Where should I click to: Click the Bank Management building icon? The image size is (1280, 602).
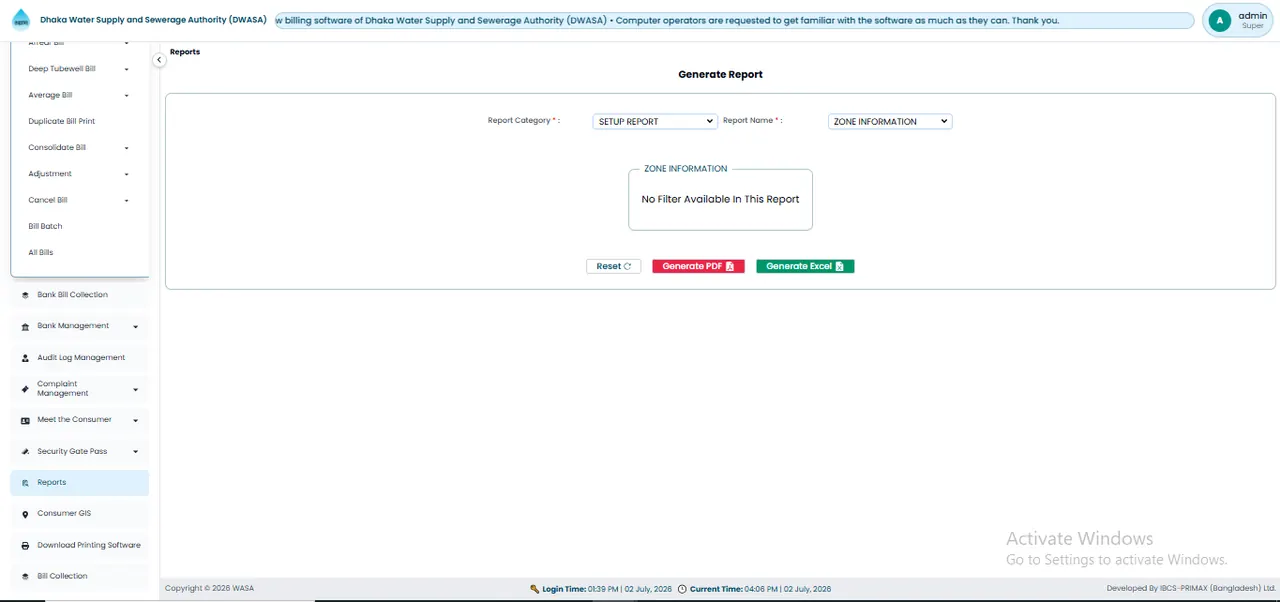click(25, 326)
